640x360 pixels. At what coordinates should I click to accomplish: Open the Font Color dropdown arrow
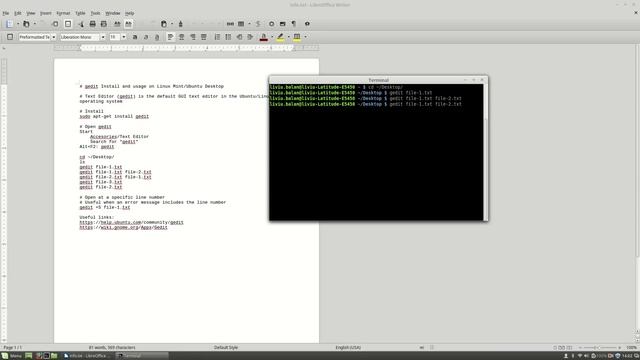coord(272,37)
